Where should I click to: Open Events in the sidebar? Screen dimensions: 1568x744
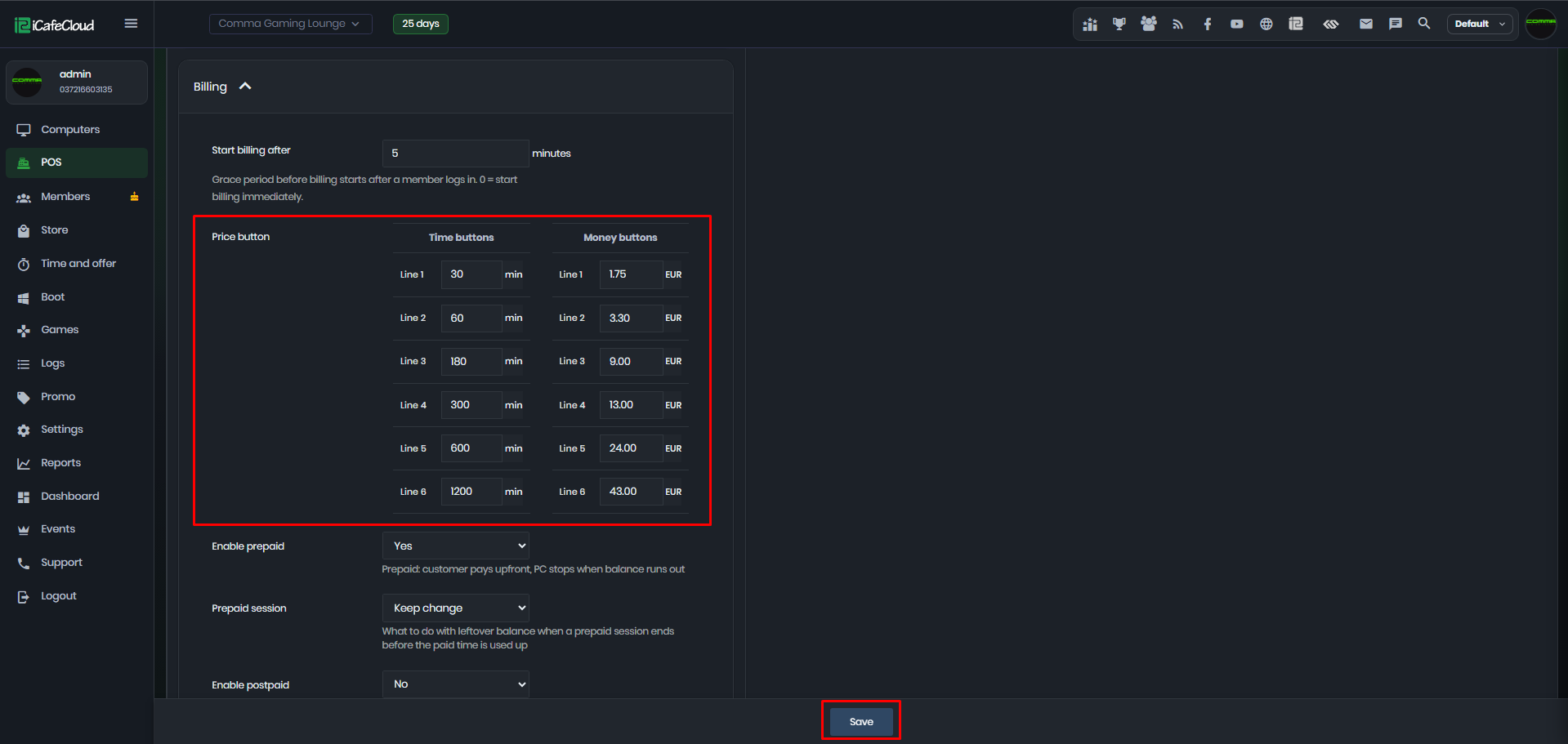77,529
